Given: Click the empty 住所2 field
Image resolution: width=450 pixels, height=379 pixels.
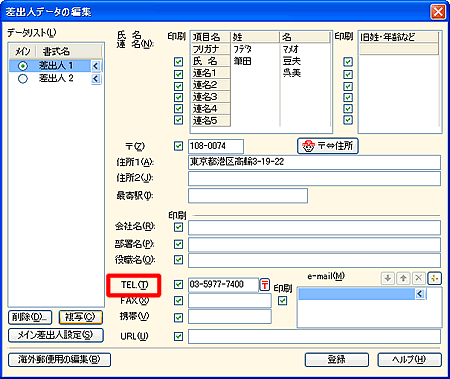Looking at the screenshot, I should coord(314,179).
